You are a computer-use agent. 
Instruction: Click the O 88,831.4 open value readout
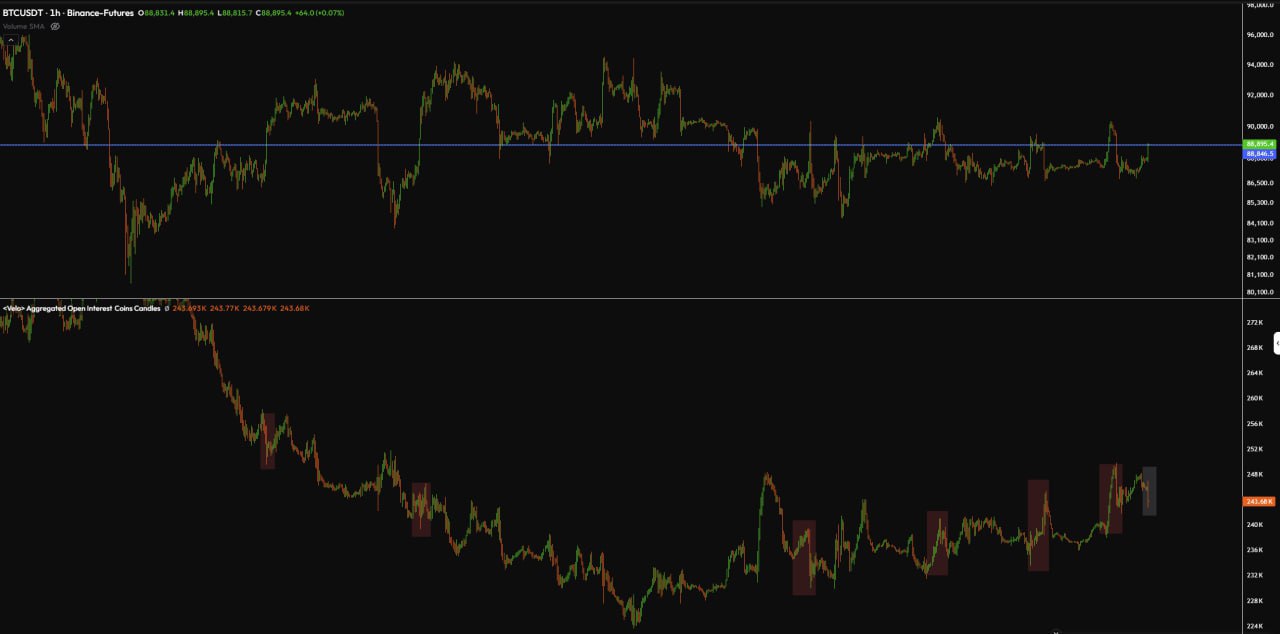[155, 11]
